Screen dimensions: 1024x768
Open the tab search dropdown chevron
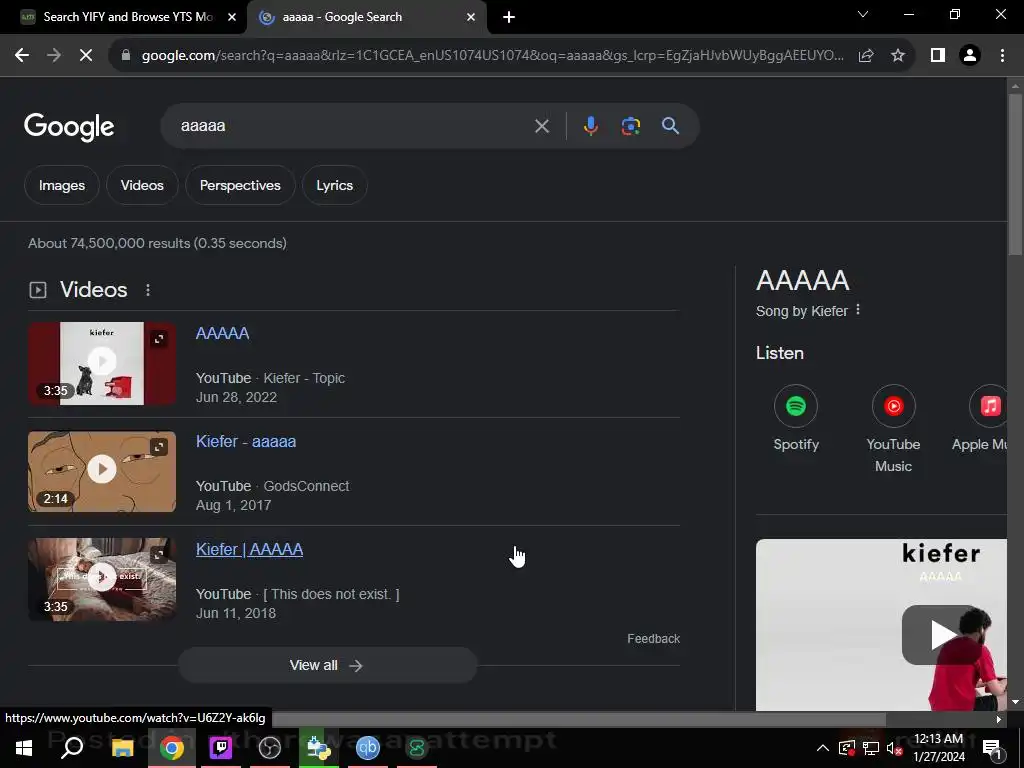(863, 14)
